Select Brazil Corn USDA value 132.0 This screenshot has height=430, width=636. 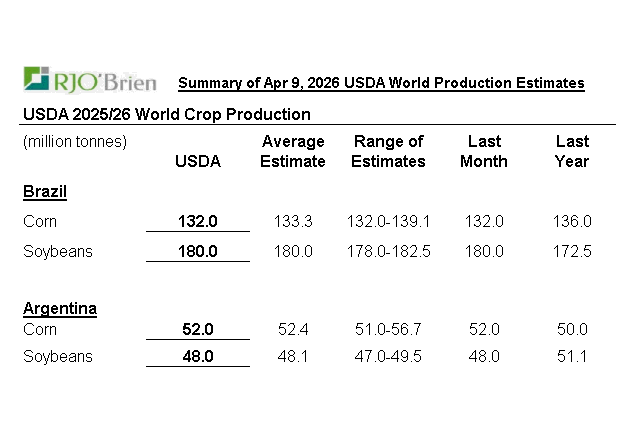pos(198,221)
